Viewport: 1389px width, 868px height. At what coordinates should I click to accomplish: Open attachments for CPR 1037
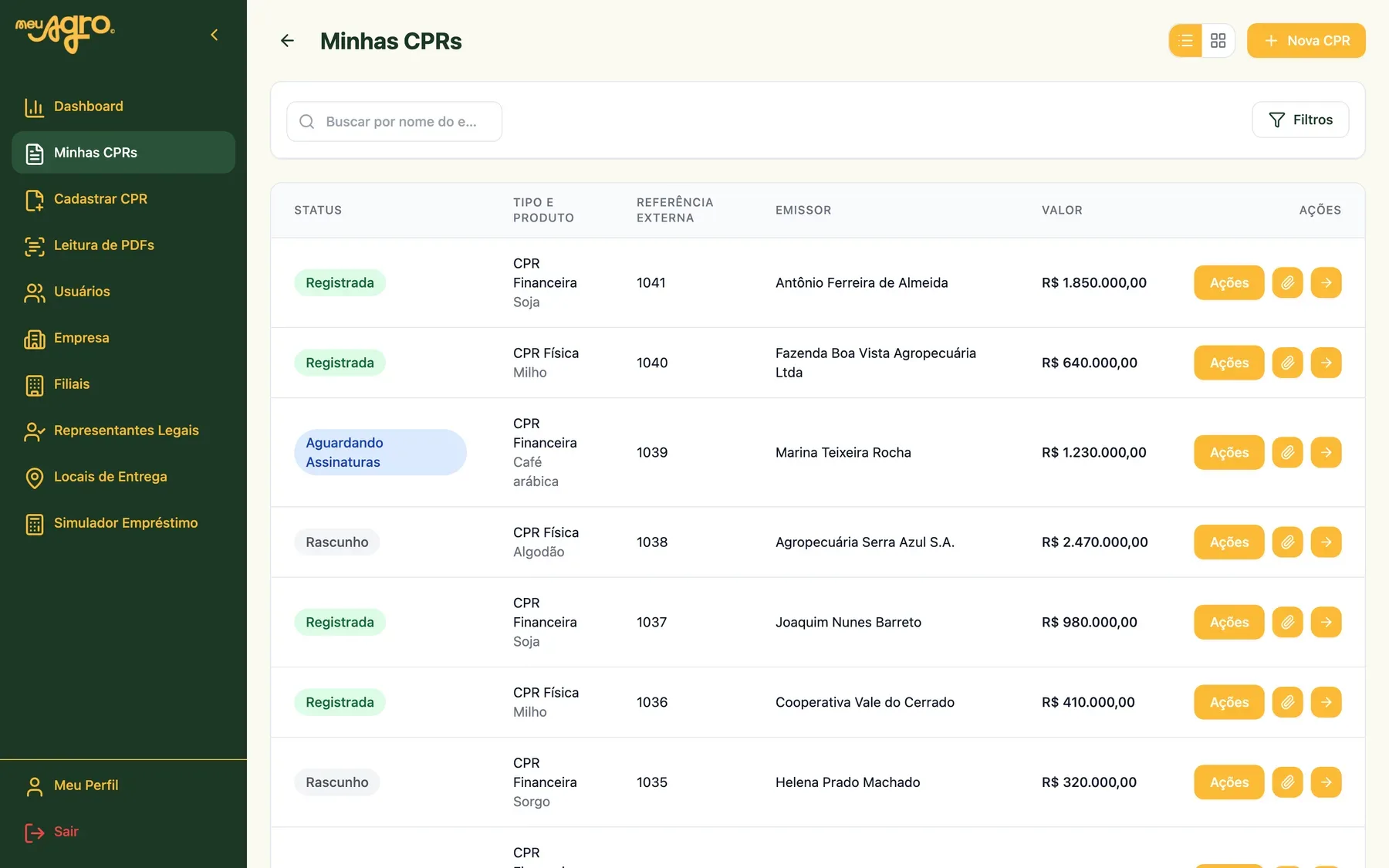(x=1288, y=622)
